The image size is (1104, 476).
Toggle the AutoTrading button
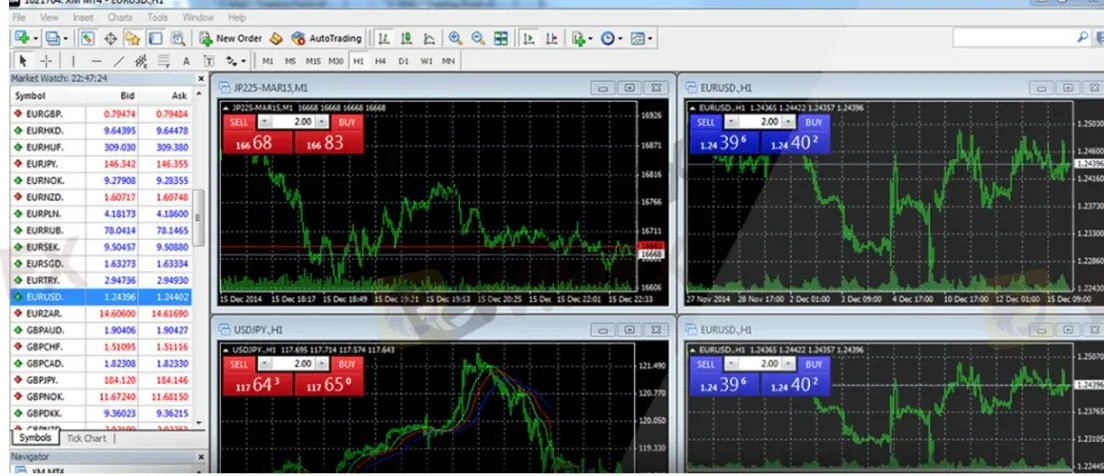(x=326, y=38)
